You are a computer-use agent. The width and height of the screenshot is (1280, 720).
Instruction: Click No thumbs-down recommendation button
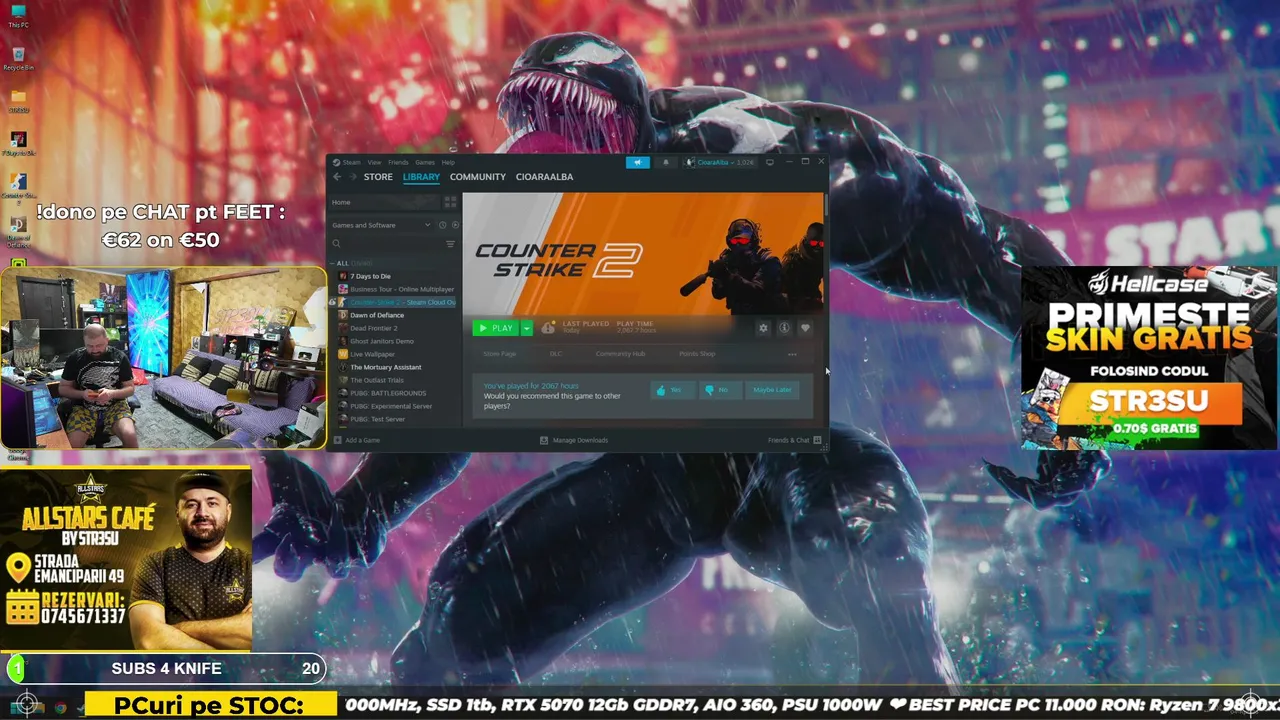pyautogui.click(x=719, y=390)
